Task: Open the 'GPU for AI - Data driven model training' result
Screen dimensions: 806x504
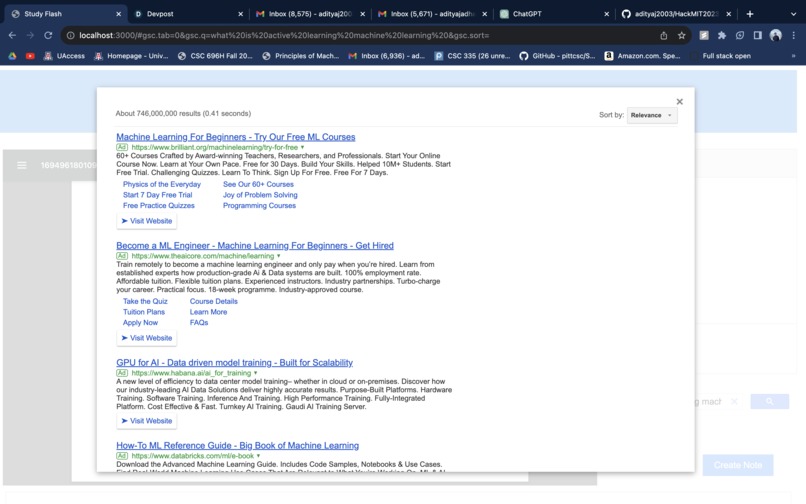Action: click(234, 363)
